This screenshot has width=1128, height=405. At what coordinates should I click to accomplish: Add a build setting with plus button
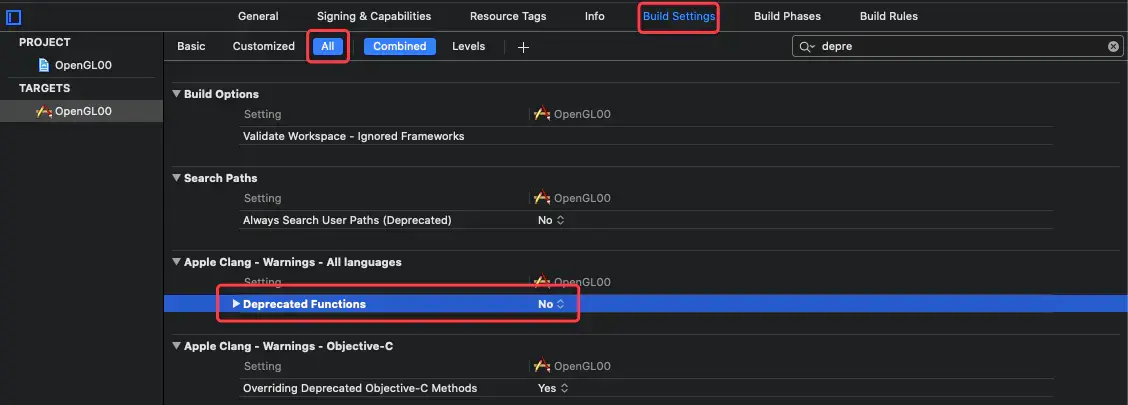coord(524,47)
